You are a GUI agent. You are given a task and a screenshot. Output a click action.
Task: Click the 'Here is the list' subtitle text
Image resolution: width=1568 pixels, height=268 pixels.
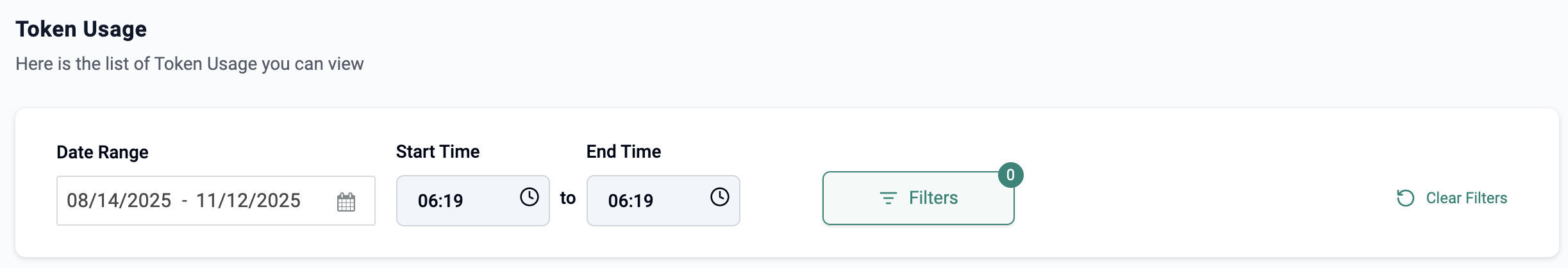tap(190, 63)
